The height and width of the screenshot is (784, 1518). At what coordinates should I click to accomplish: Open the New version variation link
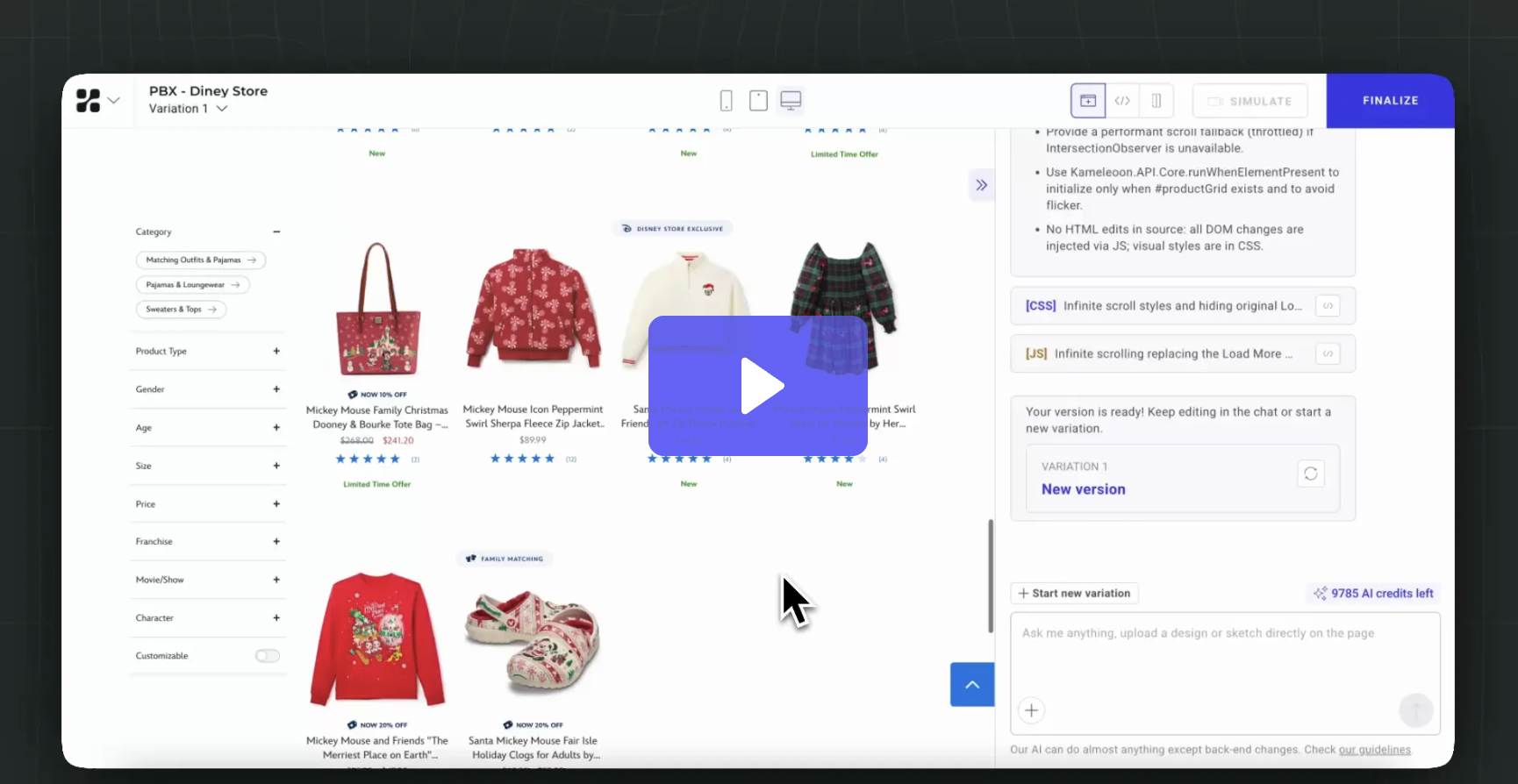click(x=1084, y=489)
